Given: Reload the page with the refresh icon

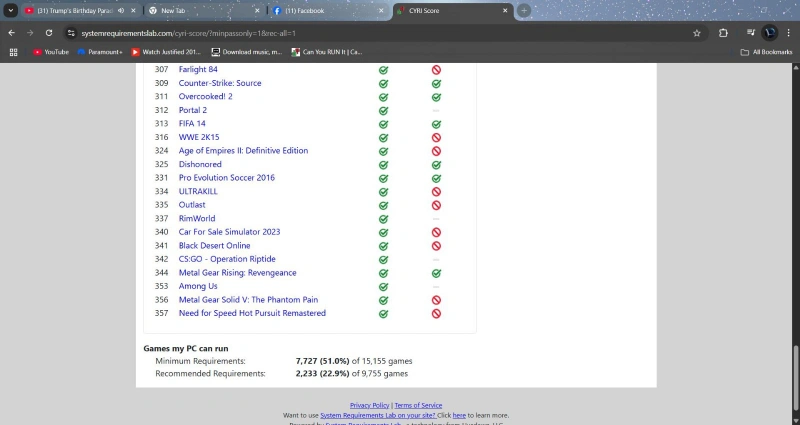Looking at the screenshot, I should pos(49,33).
